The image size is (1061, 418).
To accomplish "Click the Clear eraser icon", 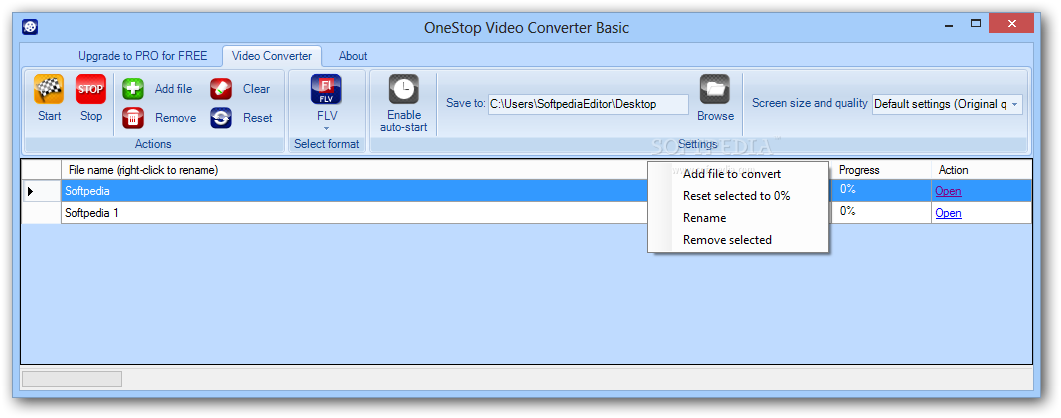I will [221, 89].
